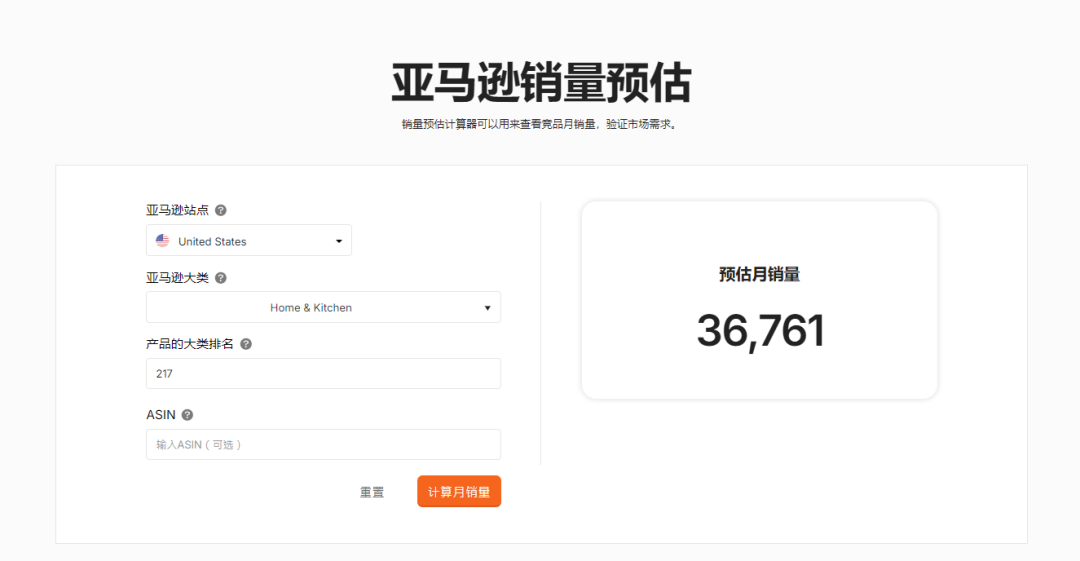The width and height of the screenshot is (1080, 561).
Task: Click the 亚马逊站点 field label
Action: pyautogui.click(x=177, y=210)
